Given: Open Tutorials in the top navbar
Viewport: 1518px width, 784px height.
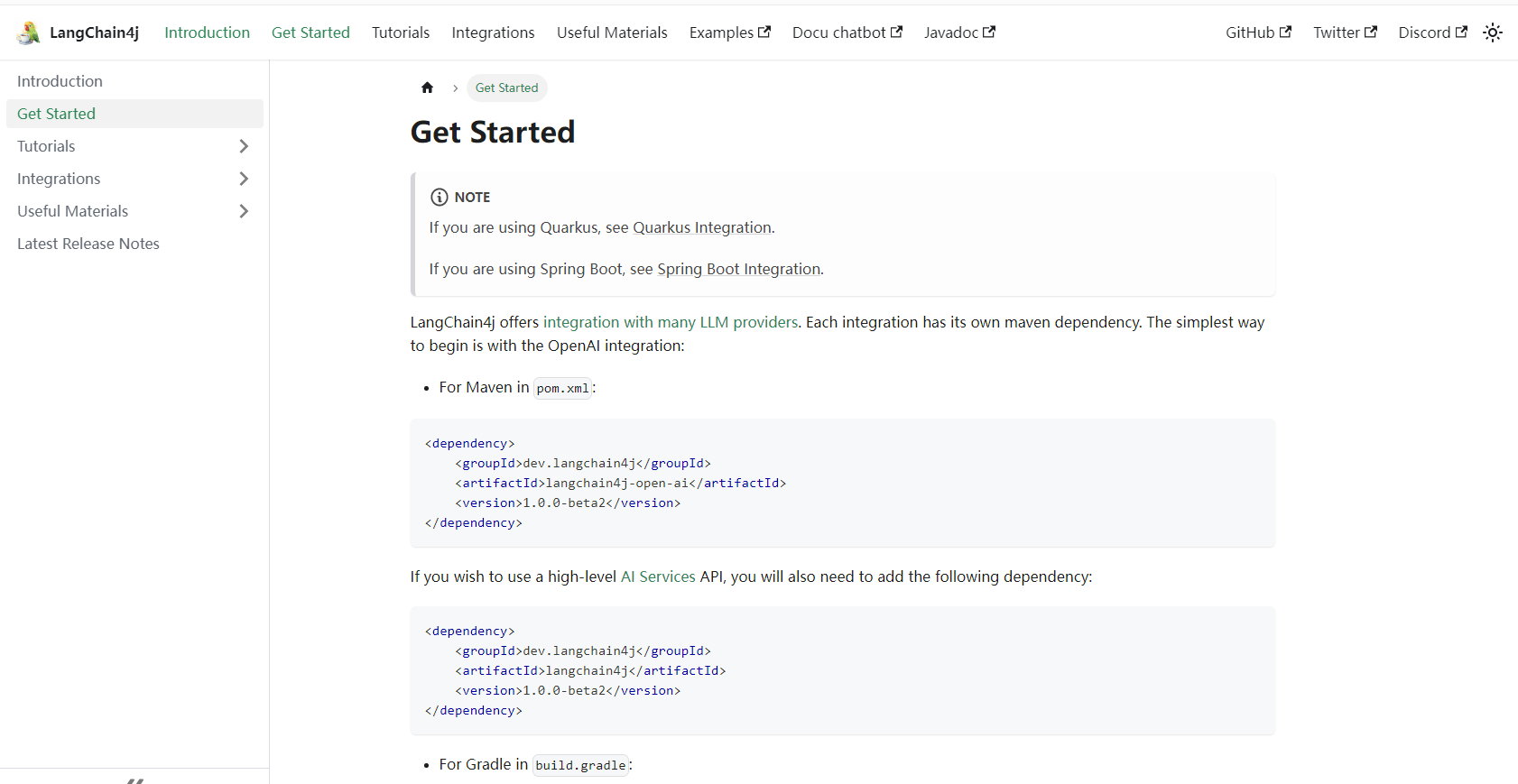Looking at the screenshot, I should coord(401,32).
